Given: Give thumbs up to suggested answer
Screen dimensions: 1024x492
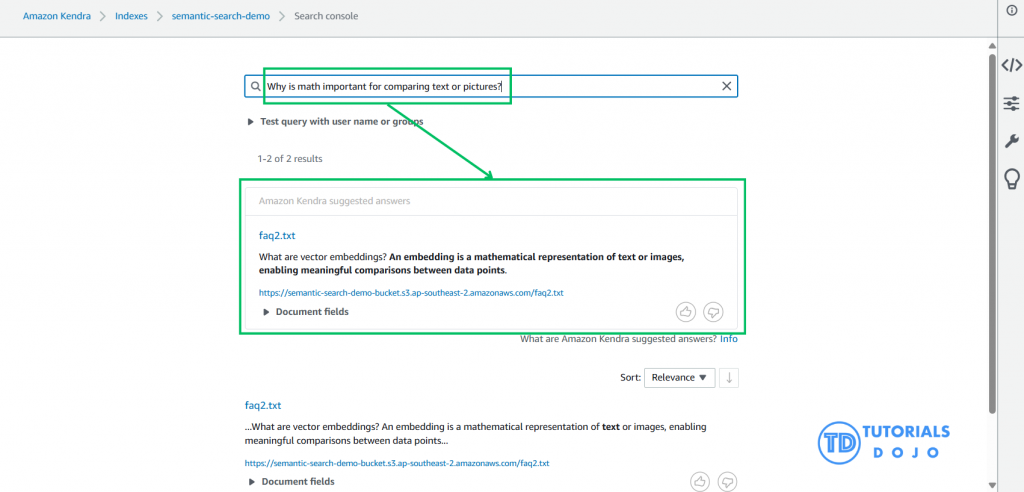Looking at the screenshot, I should 686,312.
